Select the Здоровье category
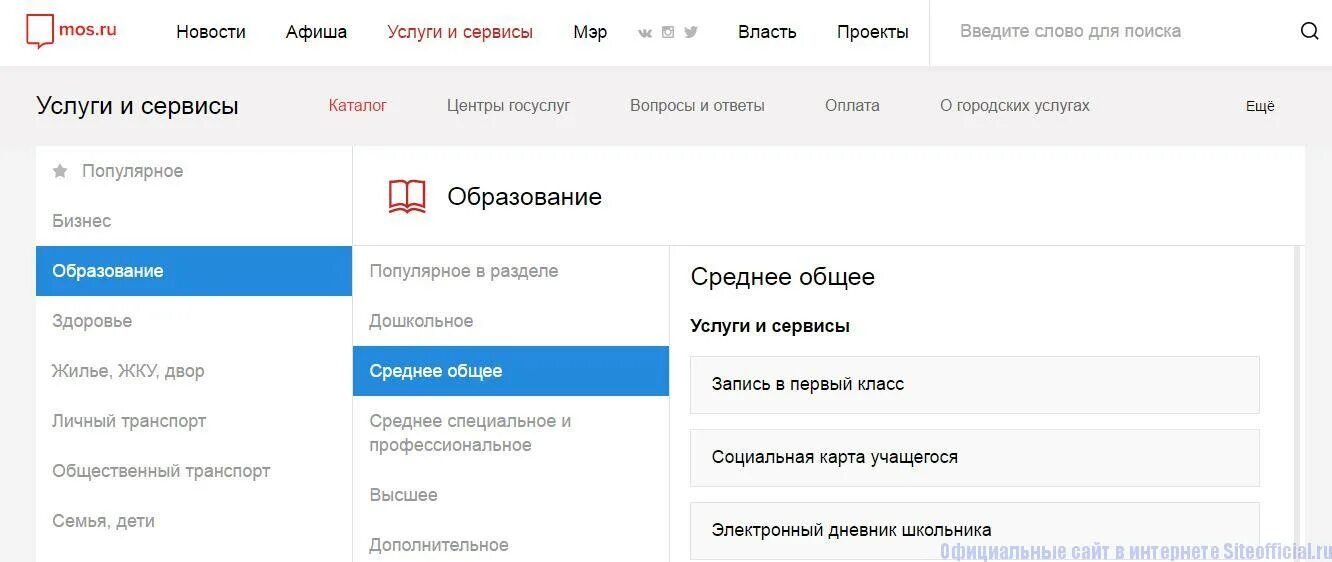1332x562 pixels. coord(194,321)
